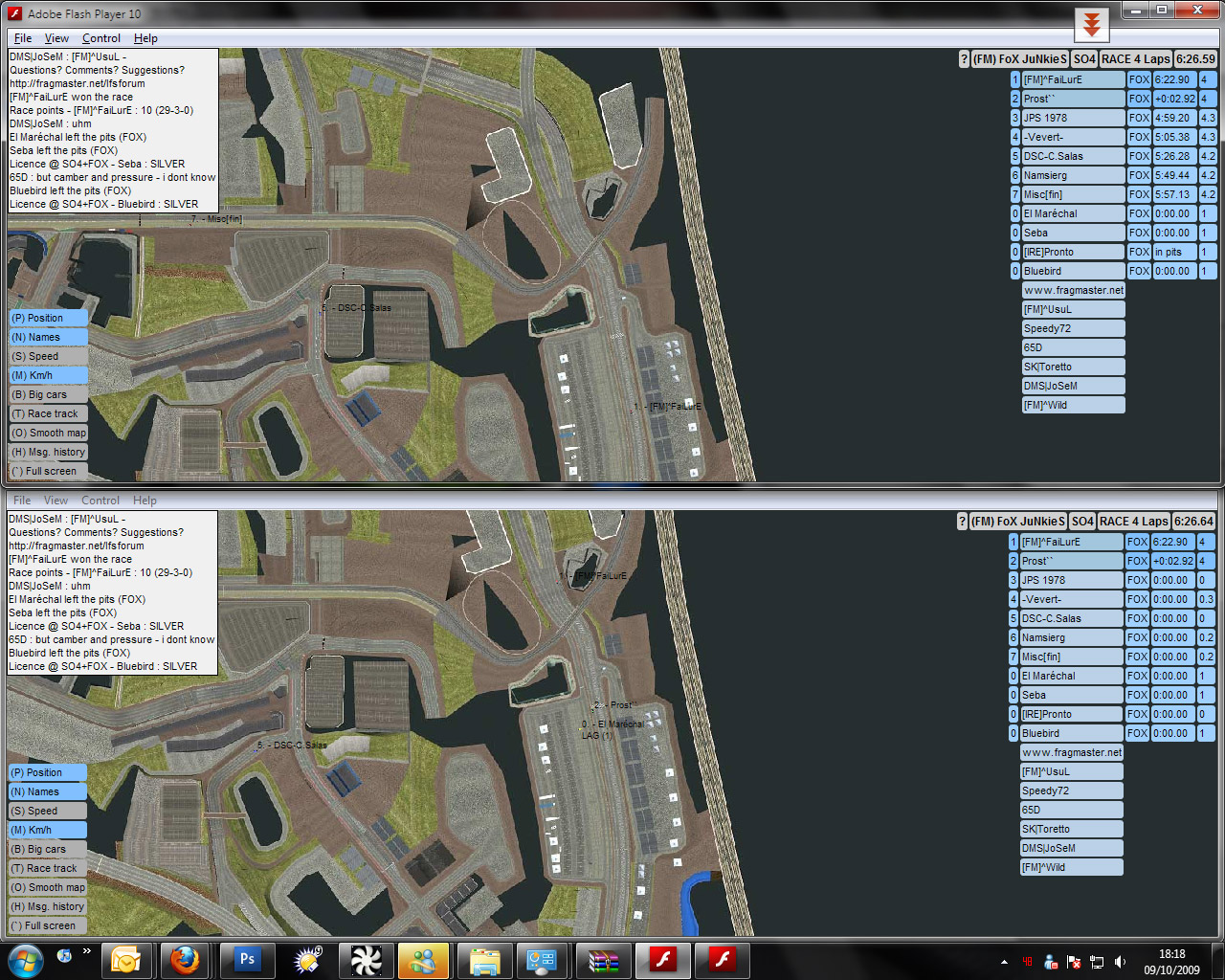Toggle (H) Msg. history in top window
The height and width of the screenshot is (980, 1225).
48,452
